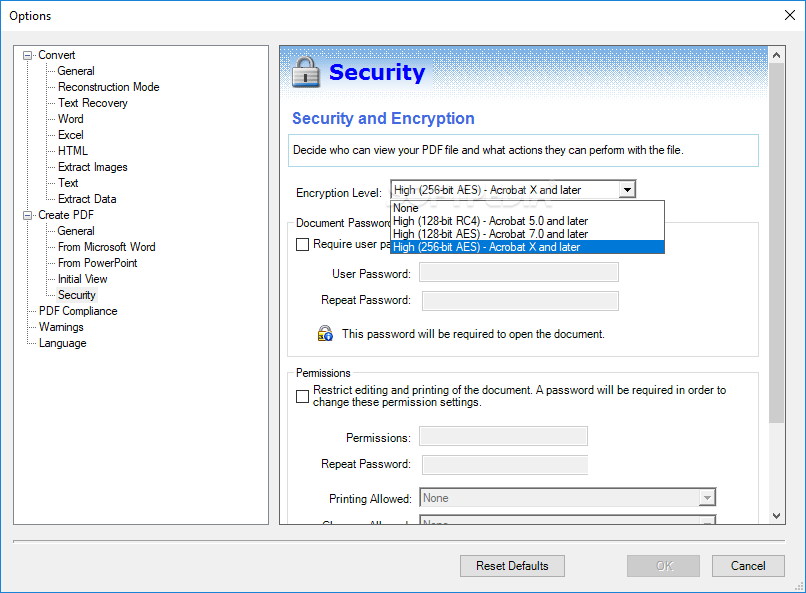Click the Reset Defaults button
This screenshot has height=593, width=806.
(512, 566)
